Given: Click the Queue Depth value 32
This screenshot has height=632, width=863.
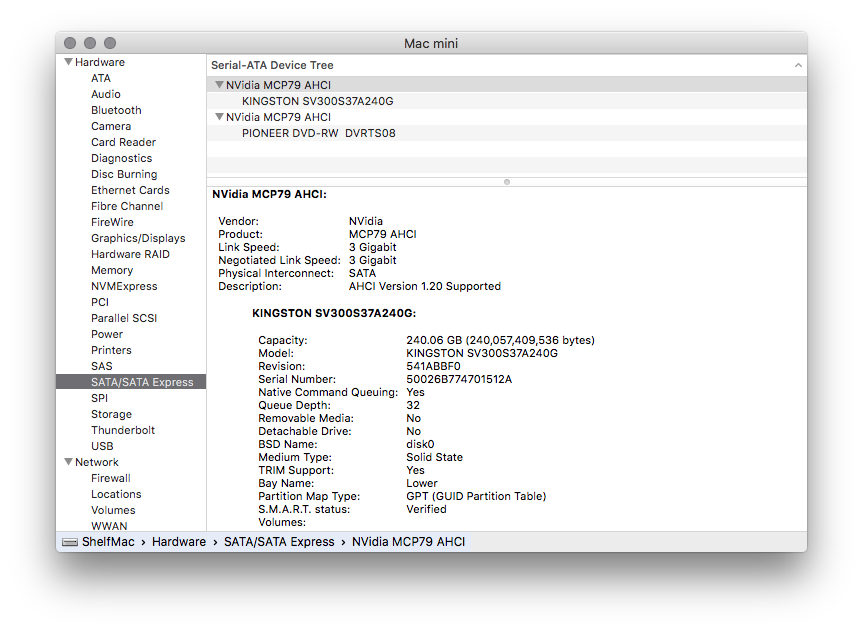Looking at the screenshot, I should (x=413, y=405).
